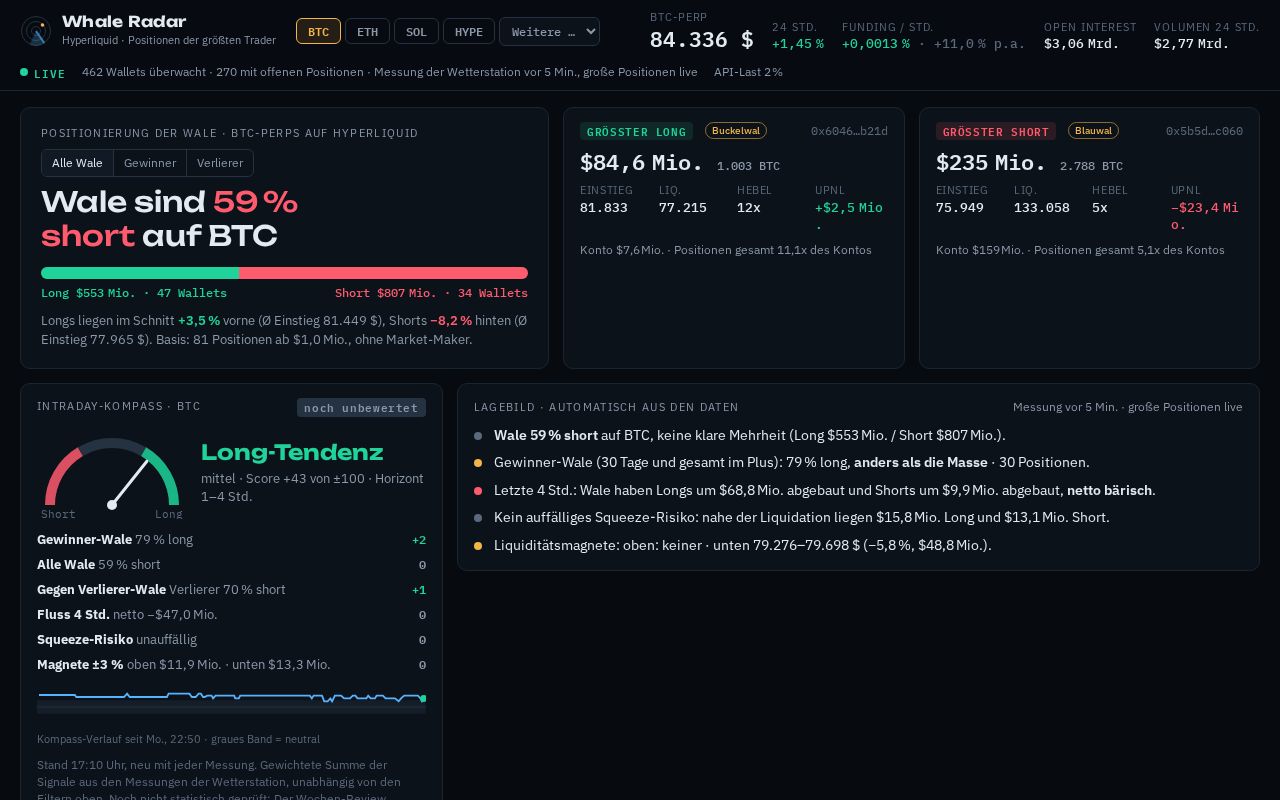Viewport: 1280px width, 800px height.
Task: Click wallet address 0x6046…b21d
Action: coord(849,131)
